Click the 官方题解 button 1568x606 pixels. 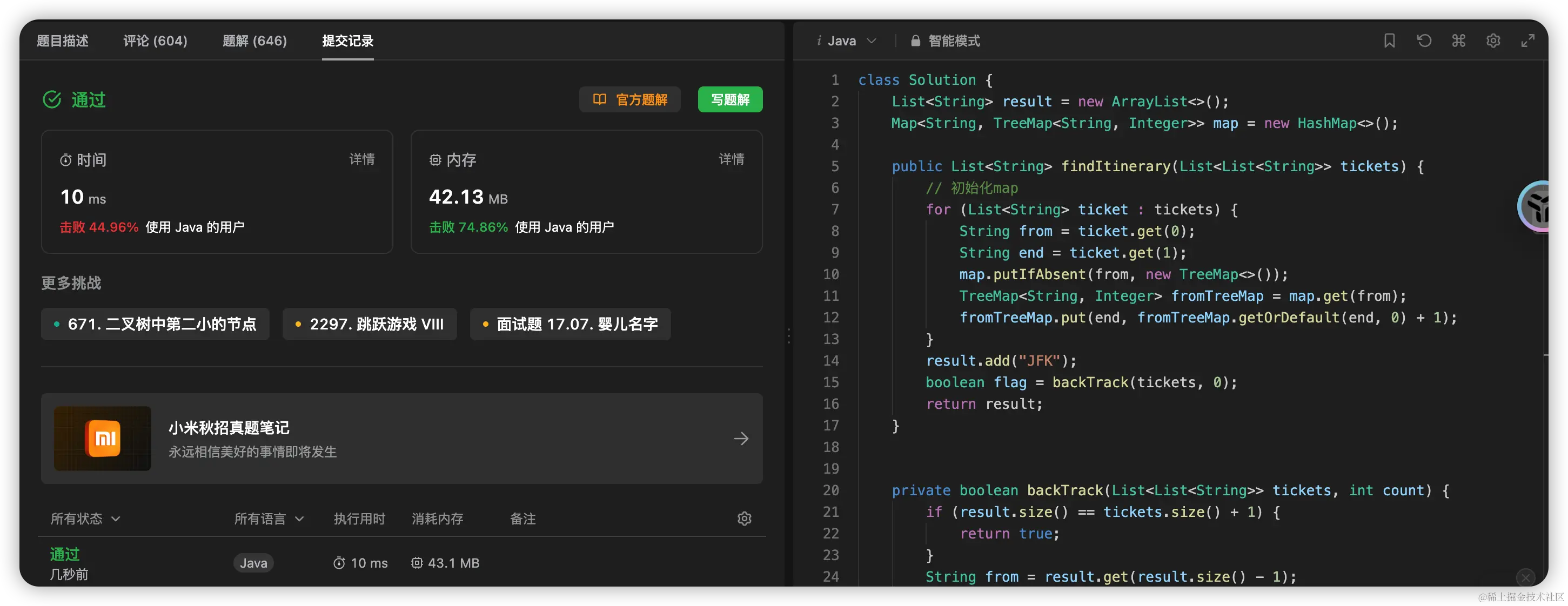pos(630,99)
